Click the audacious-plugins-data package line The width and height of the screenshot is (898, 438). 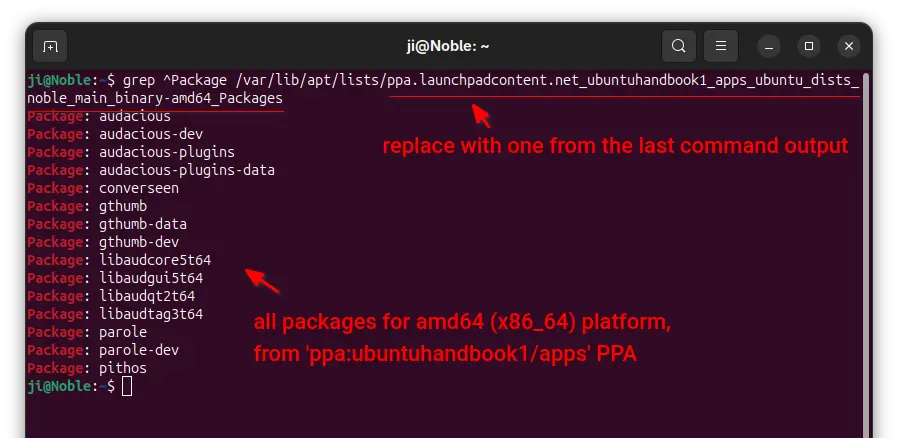point(151,170)
